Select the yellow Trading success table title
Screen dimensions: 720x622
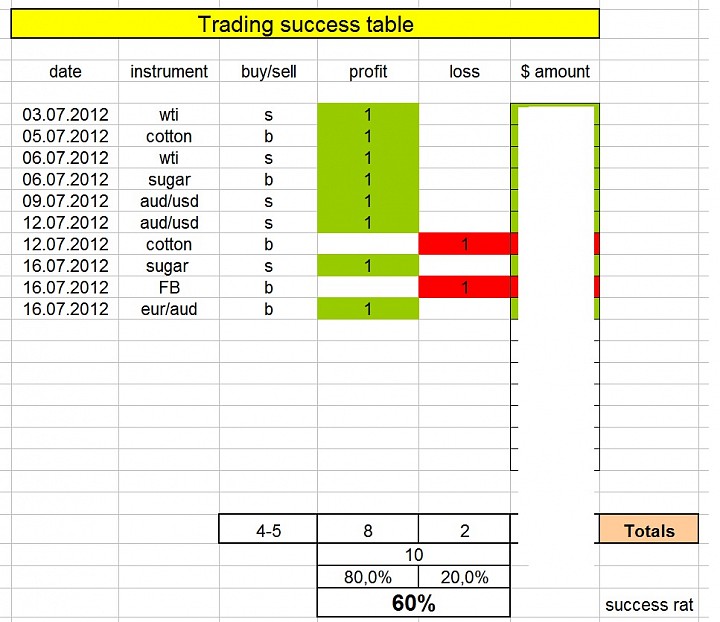305,23
